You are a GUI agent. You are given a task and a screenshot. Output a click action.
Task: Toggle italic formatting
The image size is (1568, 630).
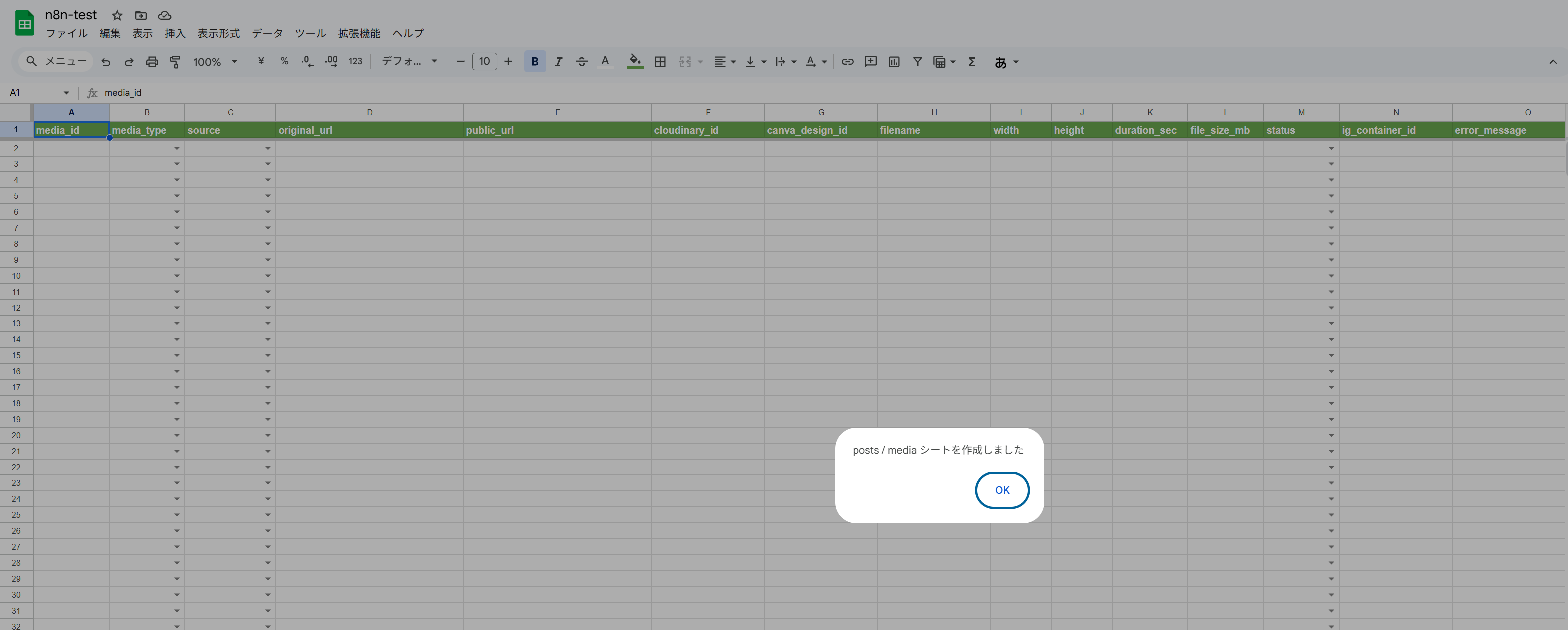pyautogui.click(x=558, y=62)
